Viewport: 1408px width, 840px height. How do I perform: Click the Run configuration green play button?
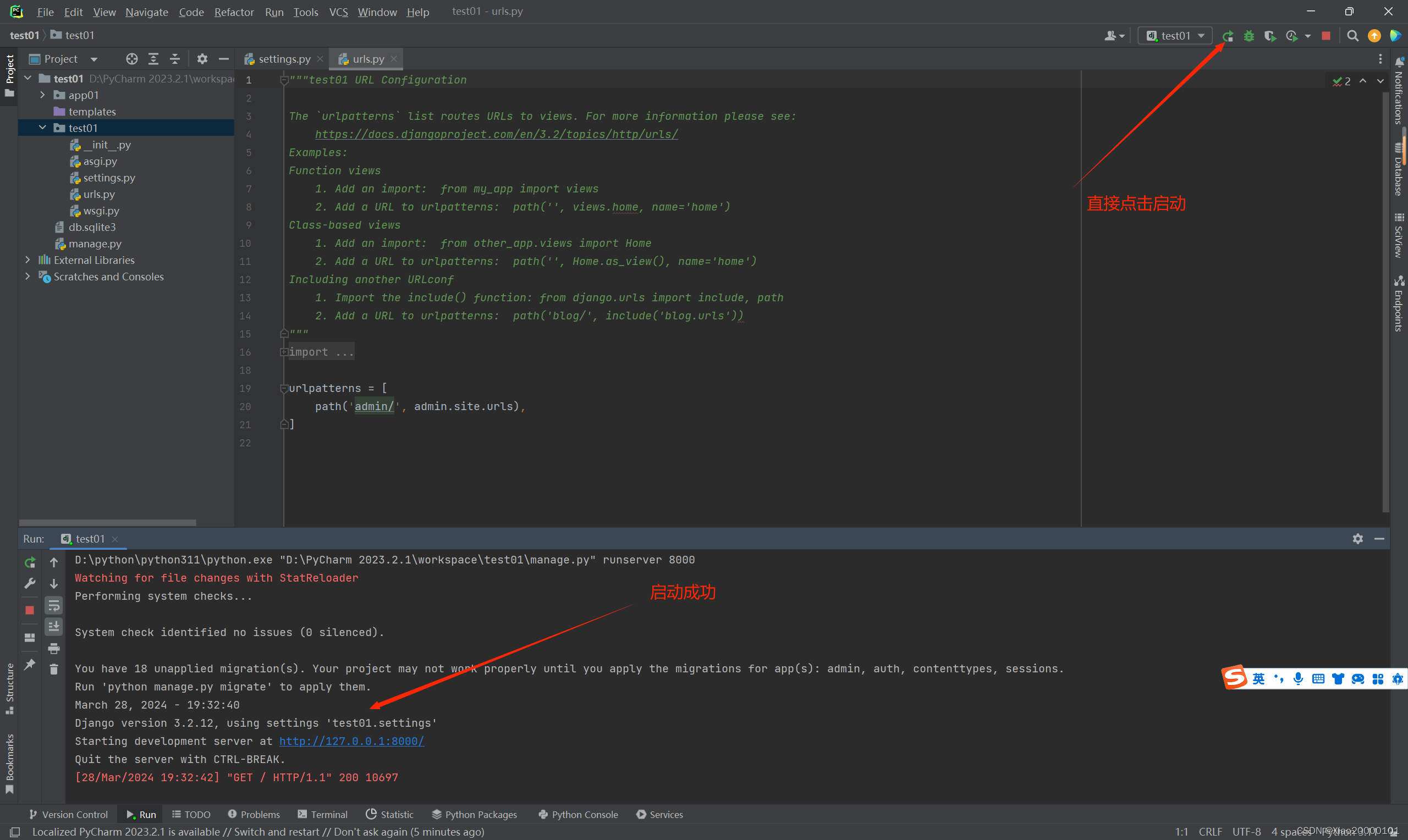(1227, 36)
